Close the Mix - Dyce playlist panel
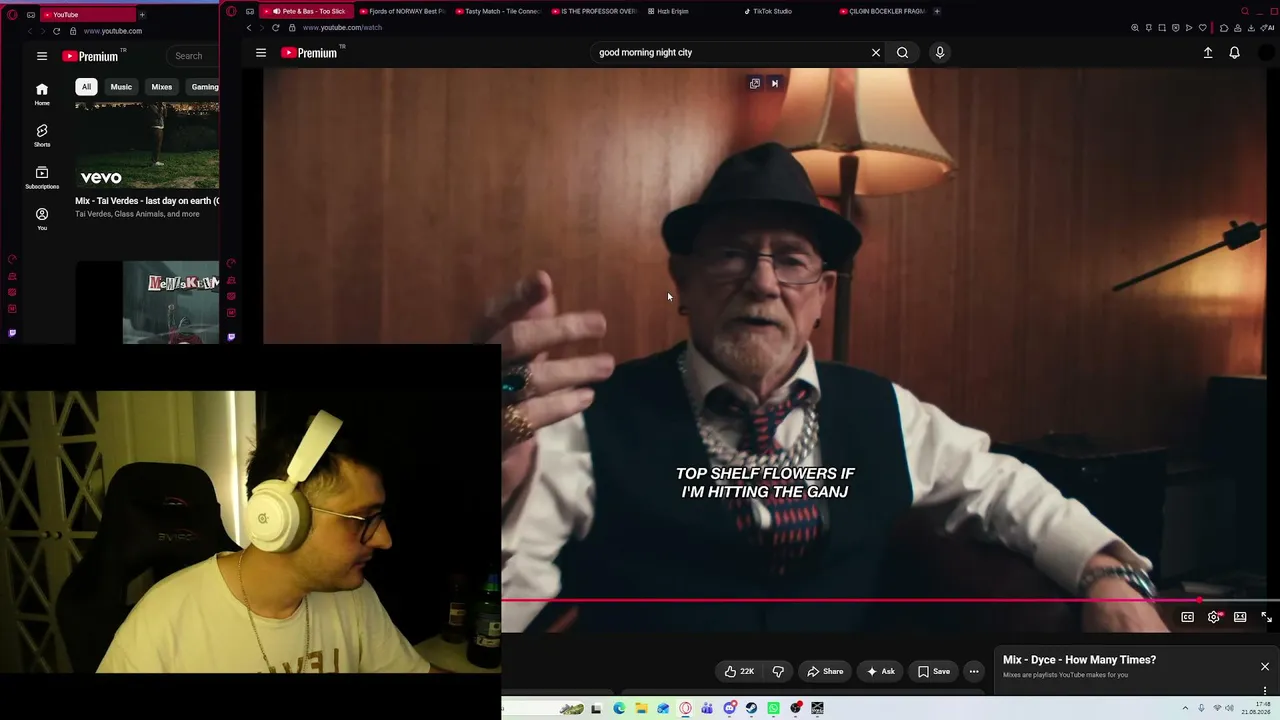 1265,666
